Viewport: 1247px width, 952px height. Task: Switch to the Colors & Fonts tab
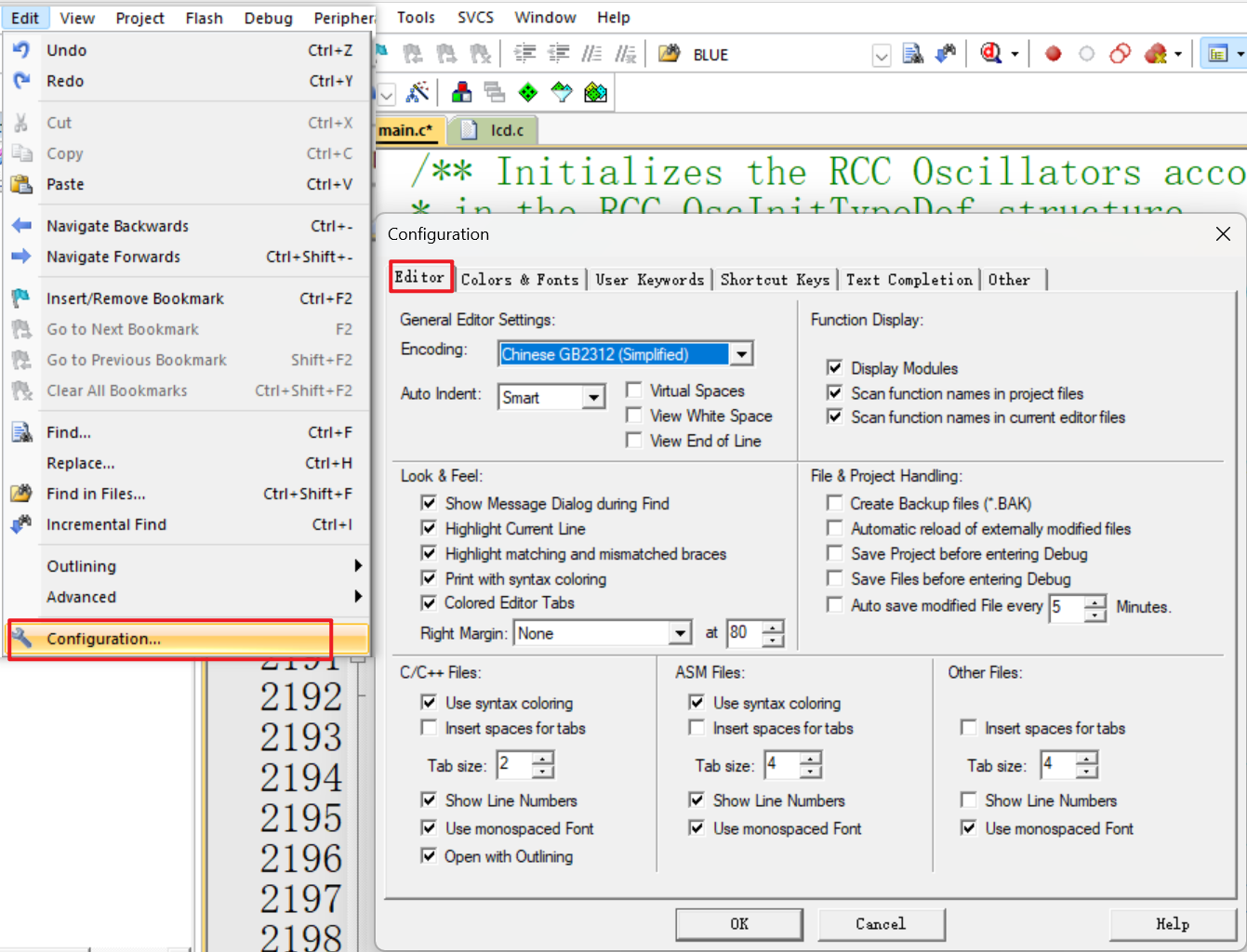tap(519, 279)
